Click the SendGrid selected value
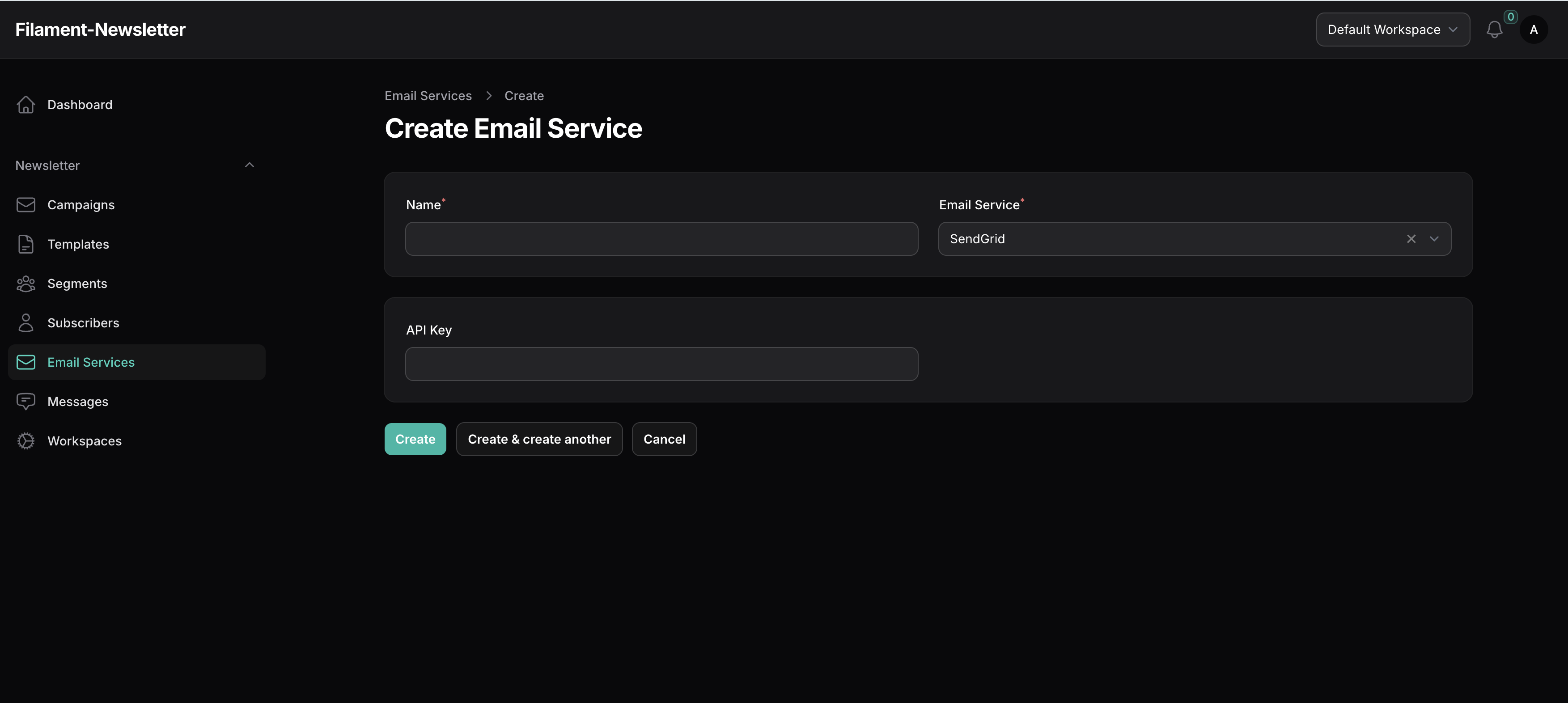 (978, 239)
